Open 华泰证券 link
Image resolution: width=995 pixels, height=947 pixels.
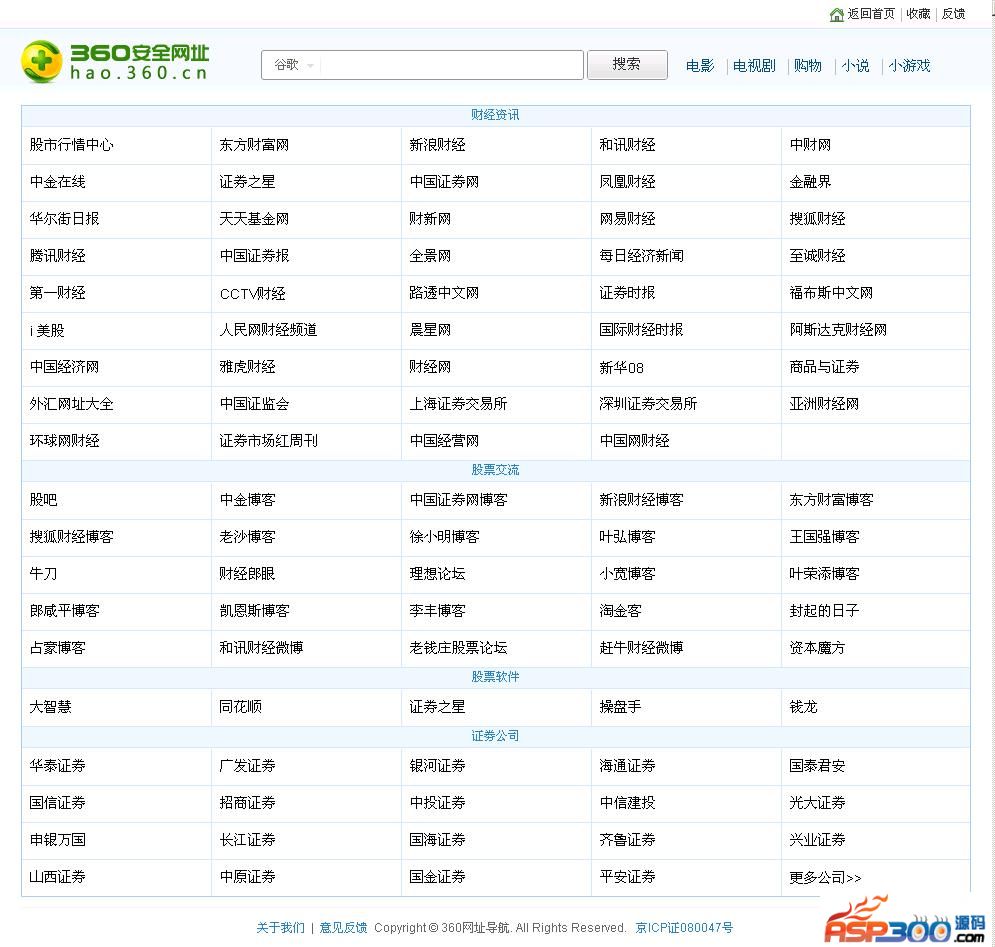point(57,766)
